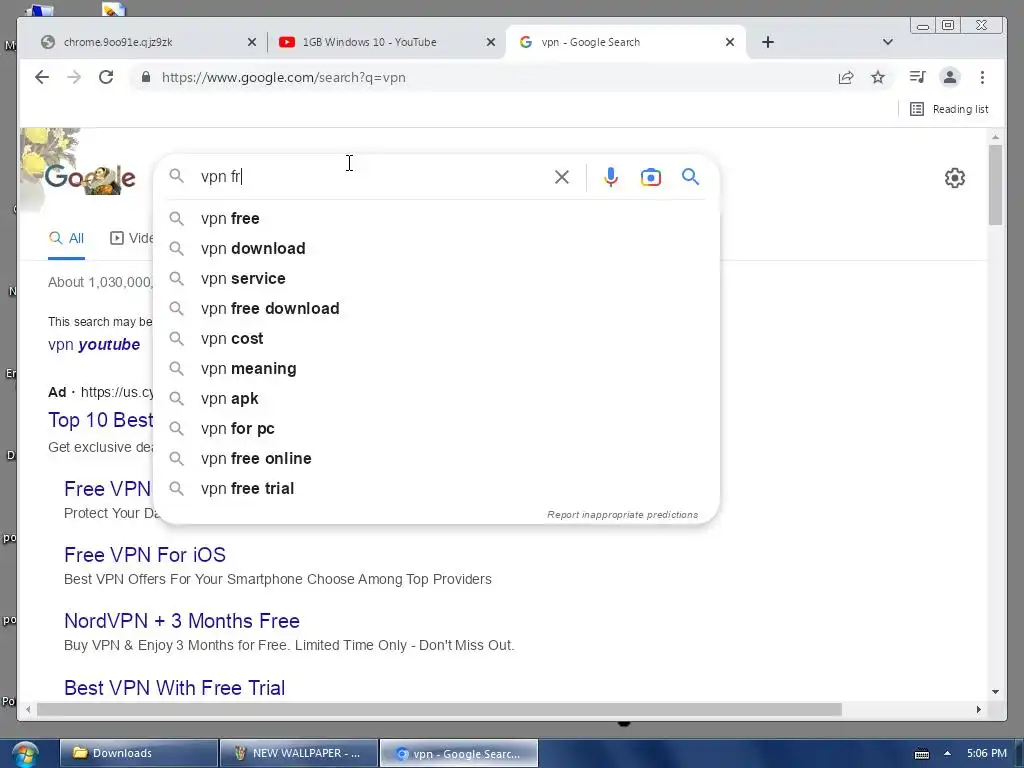This screenshot has height=768, width=1024.
Task: Close the chrome.9oo91e.qjz9zk tab
Action: point(251,42)
